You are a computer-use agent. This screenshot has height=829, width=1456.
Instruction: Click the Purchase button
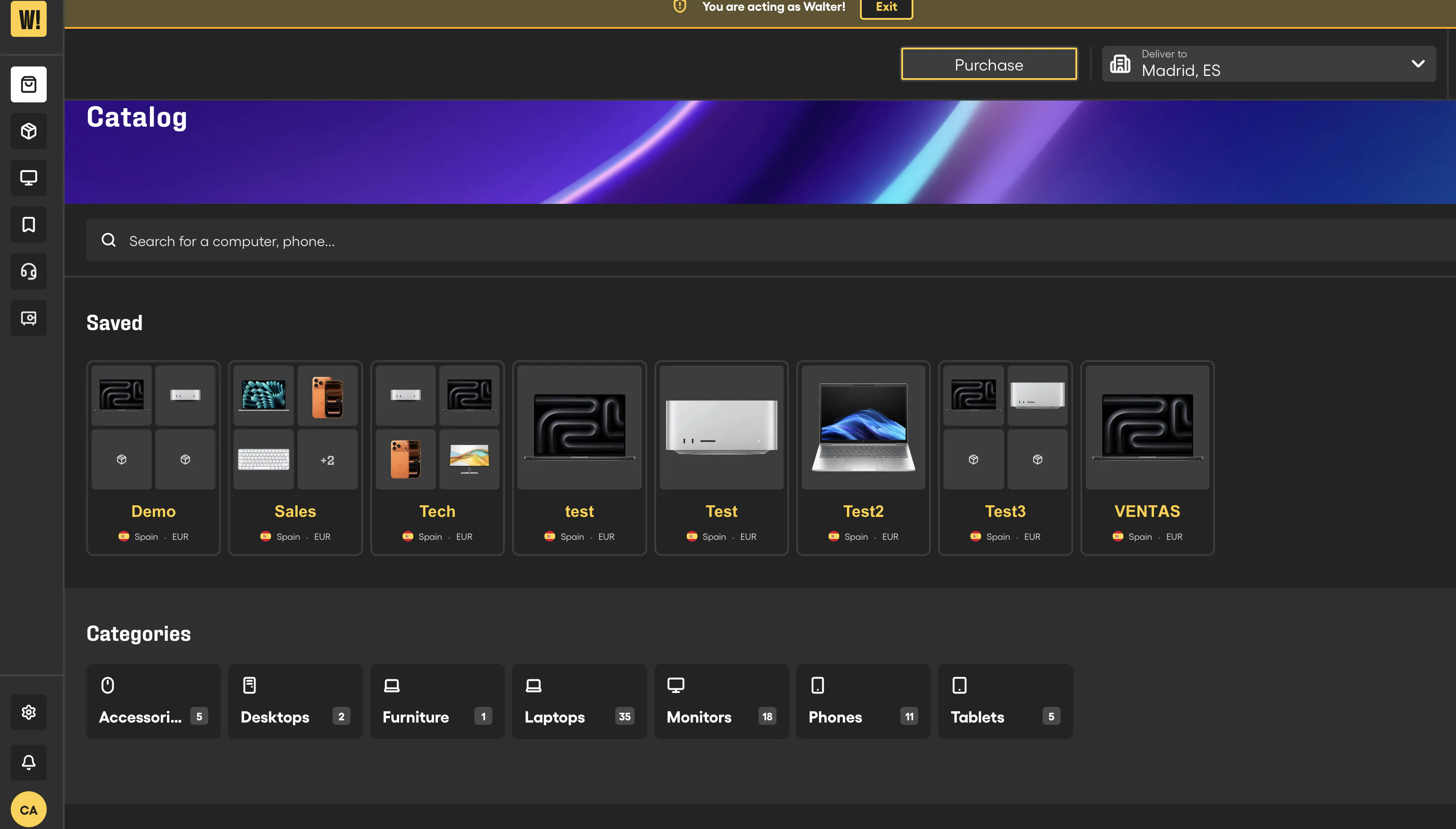[x=989, y=64]
